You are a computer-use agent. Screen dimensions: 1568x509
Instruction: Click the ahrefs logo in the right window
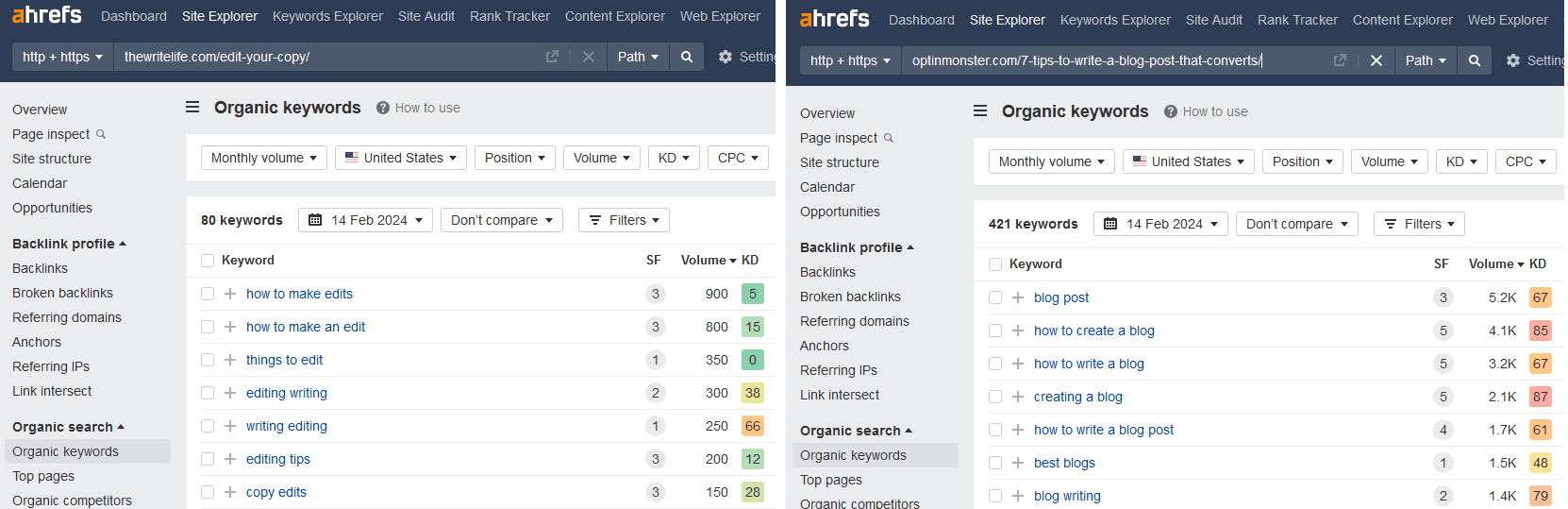click(834, 19)
